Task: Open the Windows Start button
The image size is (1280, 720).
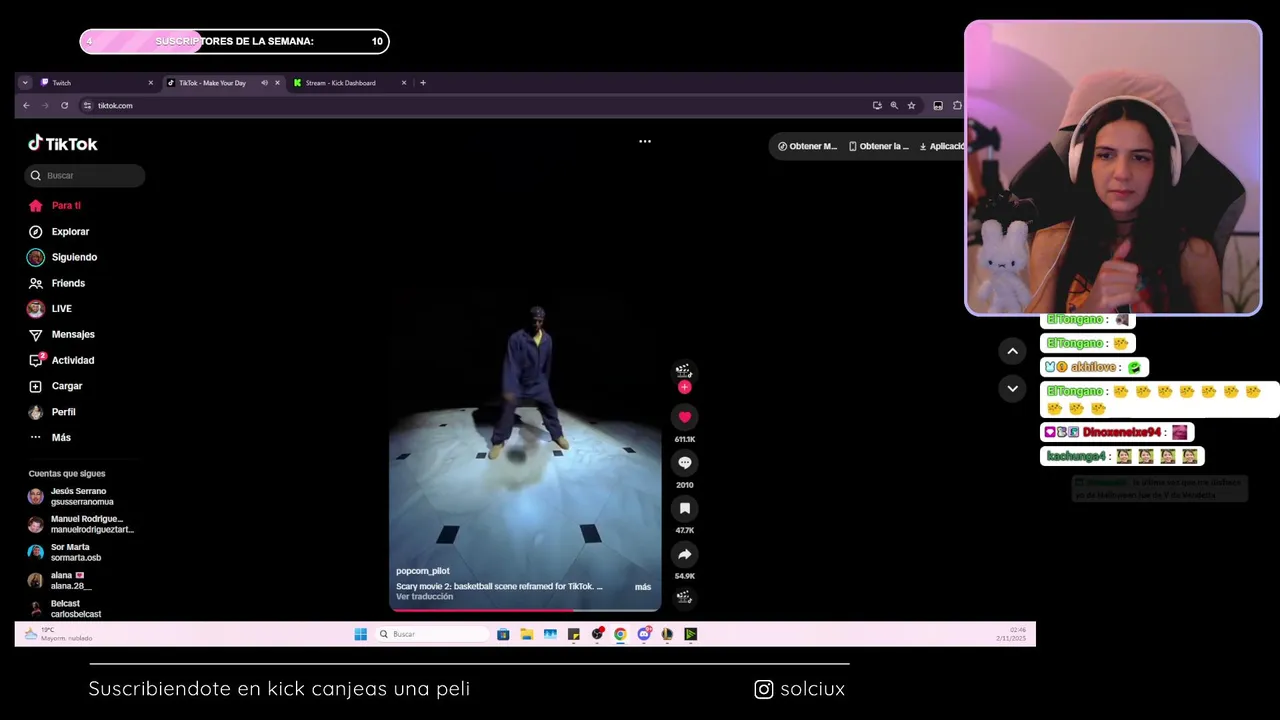Action: click(360, 634)
